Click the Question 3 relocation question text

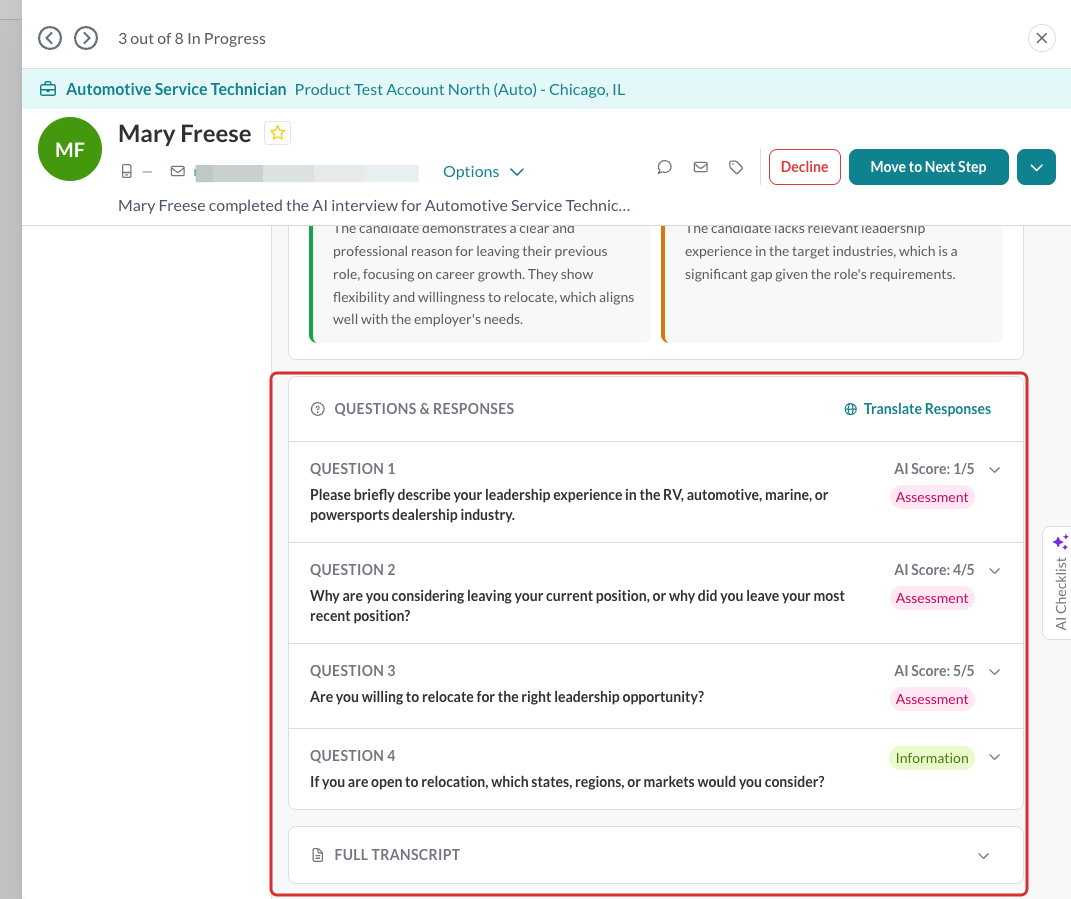[x=507, y=697]
